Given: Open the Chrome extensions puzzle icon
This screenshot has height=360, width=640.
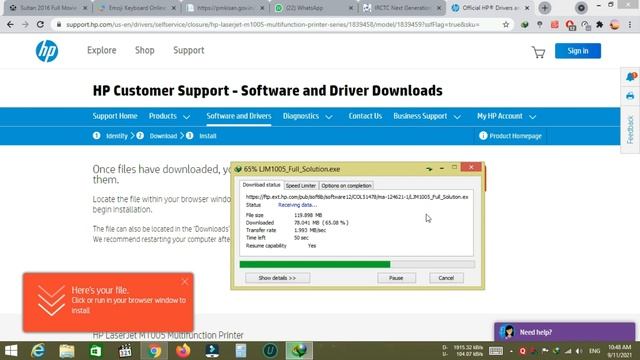Looking at the screenshot, I should point(600,24).
